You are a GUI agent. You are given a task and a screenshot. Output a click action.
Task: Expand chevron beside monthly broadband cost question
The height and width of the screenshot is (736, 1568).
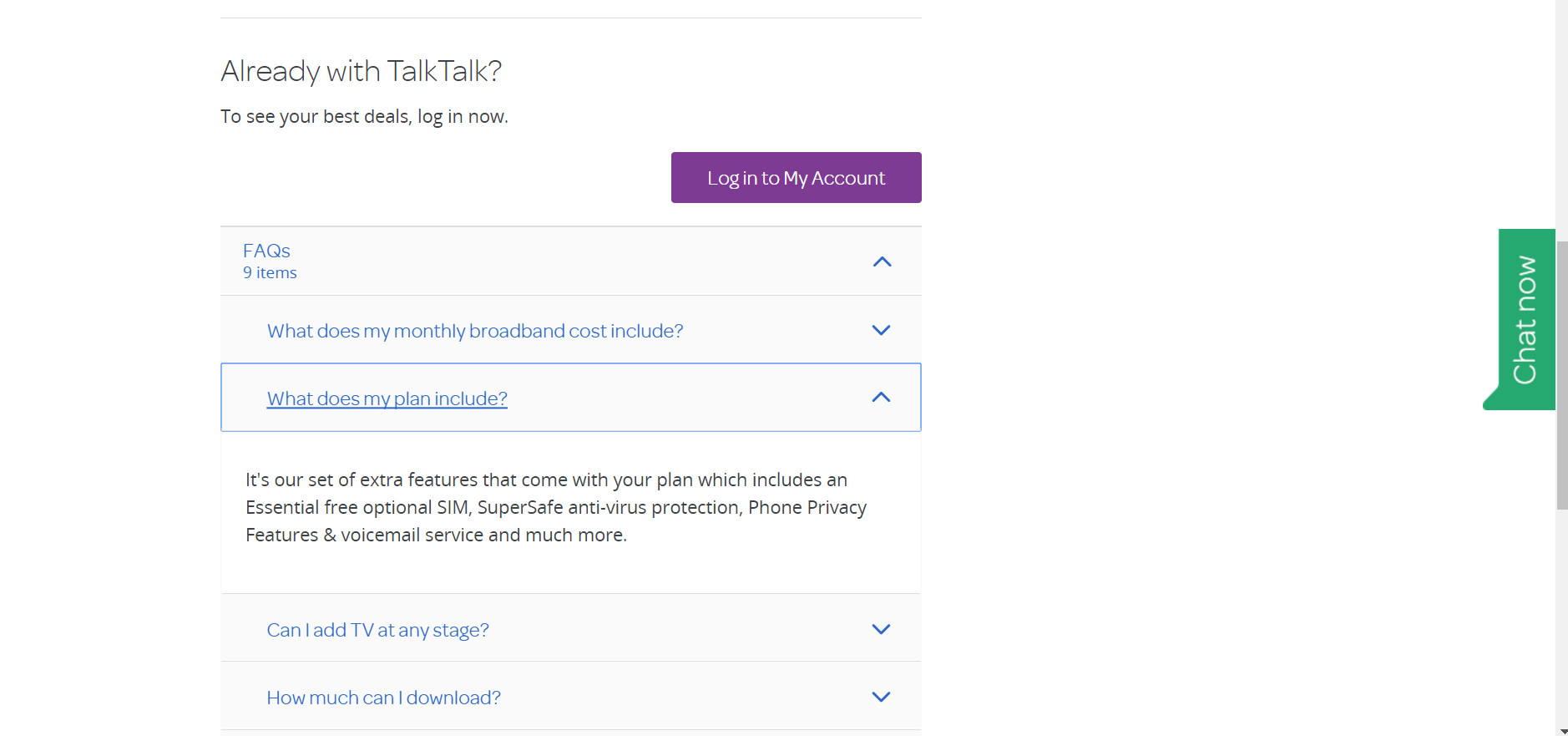pyautogui.click(x=881, y=330)
